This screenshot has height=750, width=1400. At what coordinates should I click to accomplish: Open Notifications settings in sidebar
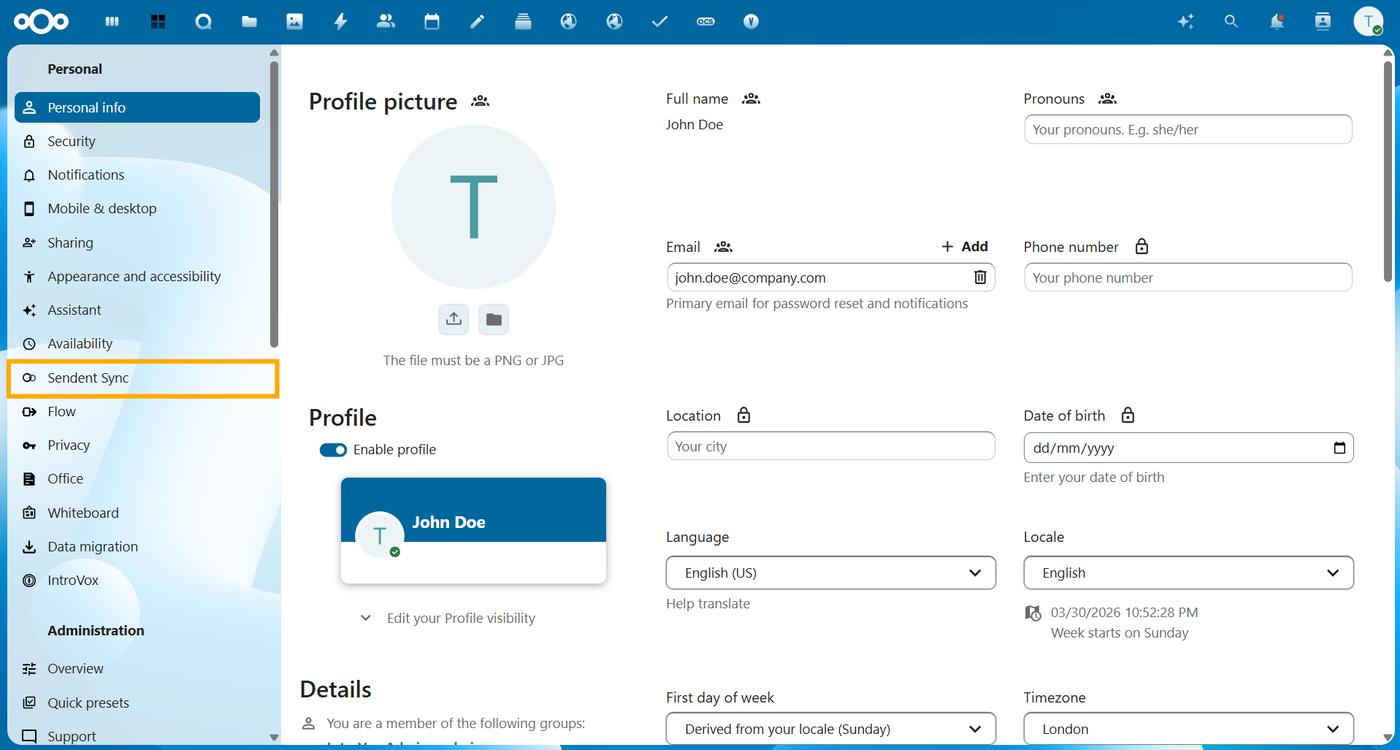pyautogui.click(x=137, y=175)
